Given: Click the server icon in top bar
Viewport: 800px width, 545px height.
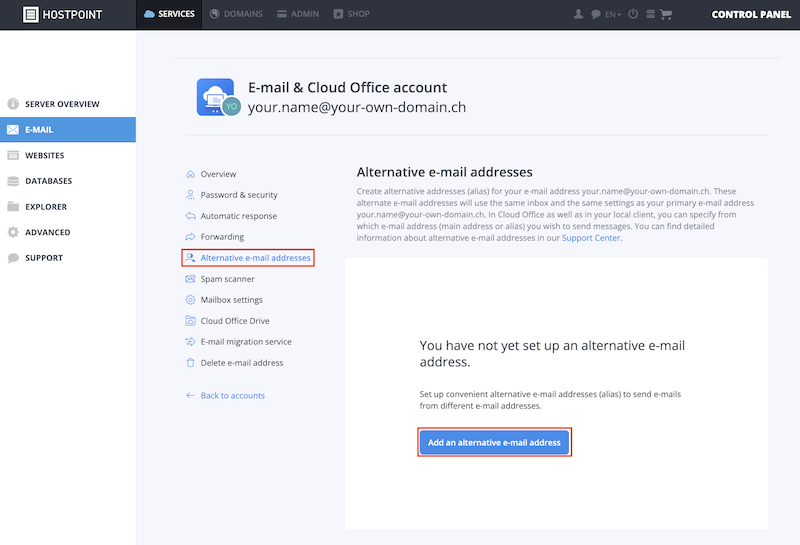Looking at the screenshot, I should click(650, 14).
